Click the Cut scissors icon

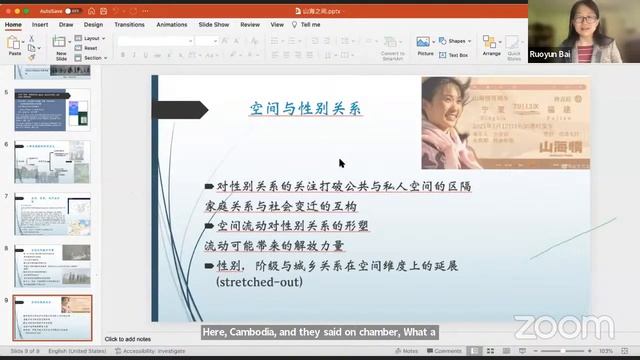click(x=31, y=39)
